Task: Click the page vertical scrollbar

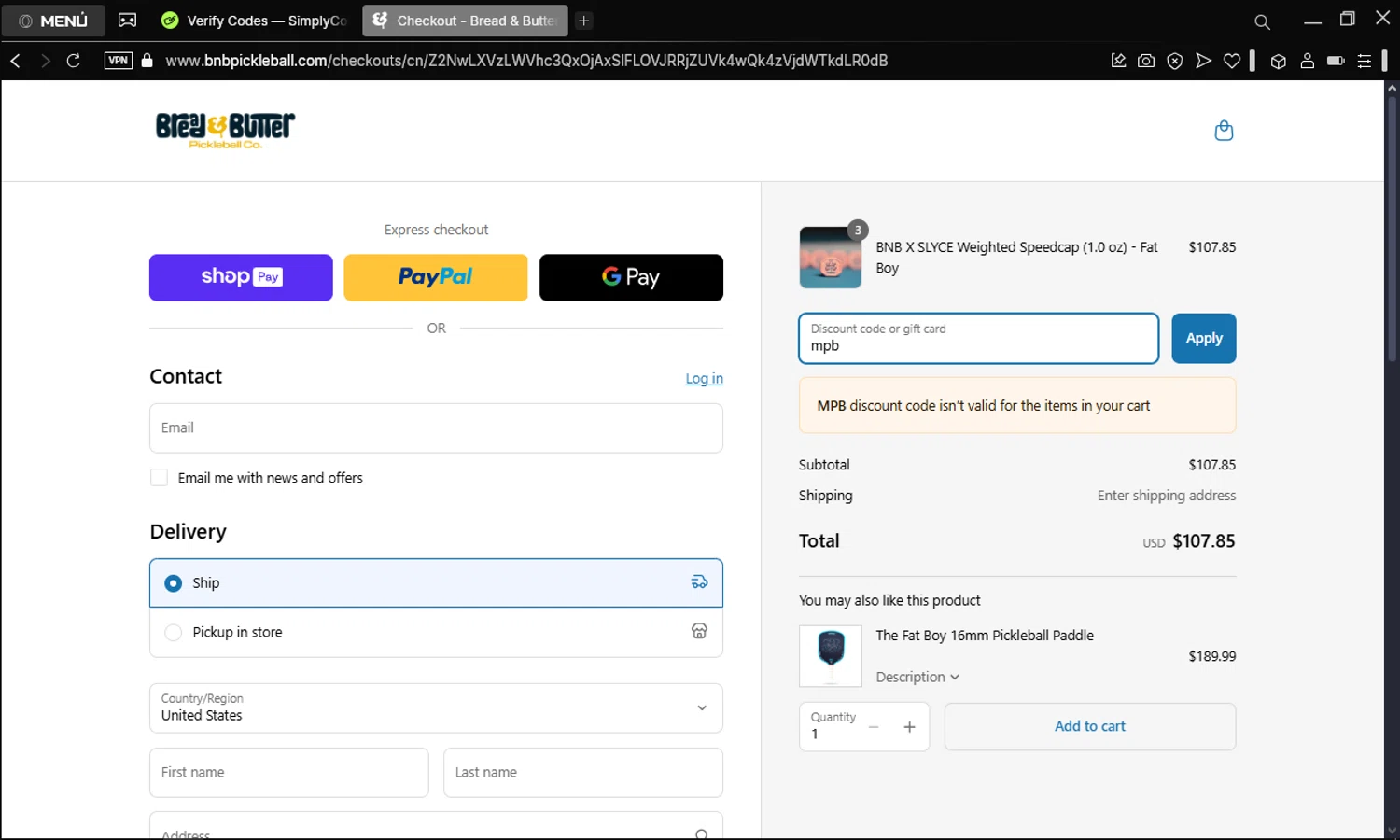Action: (x=1392, y=228)
